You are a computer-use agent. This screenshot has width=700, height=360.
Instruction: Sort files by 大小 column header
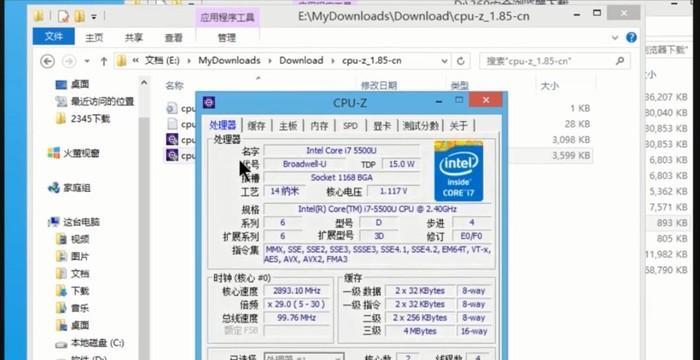pos(550,86)
